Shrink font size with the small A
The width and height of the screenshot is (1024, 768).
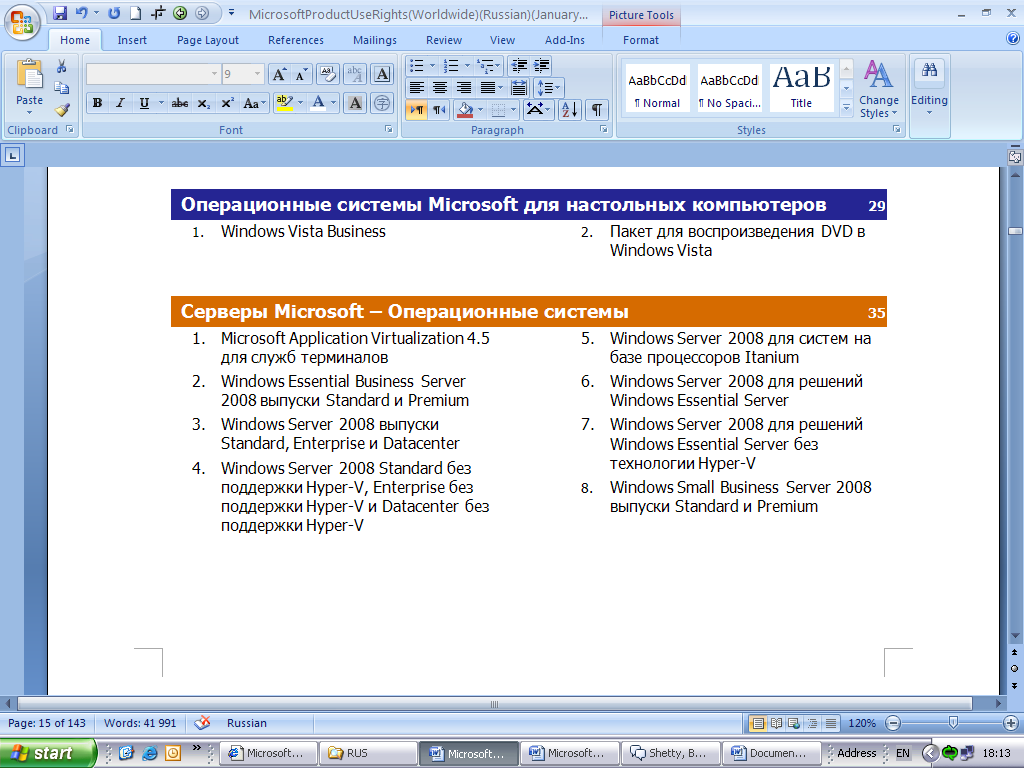tap(301, 74)
